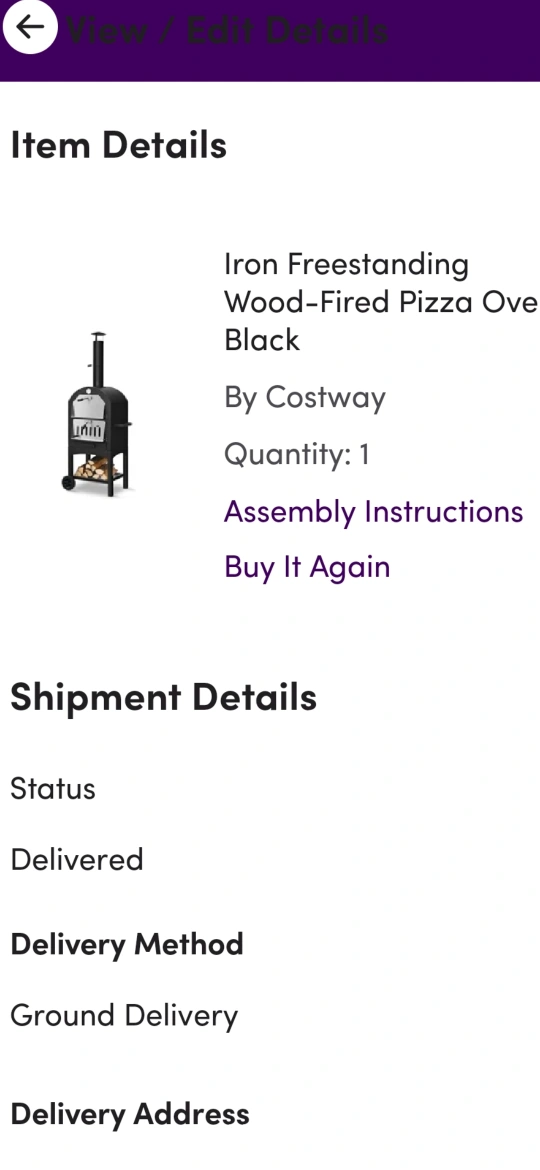
Task: Open the Assembly Instructions link
Action: click(x=373, y=512)
